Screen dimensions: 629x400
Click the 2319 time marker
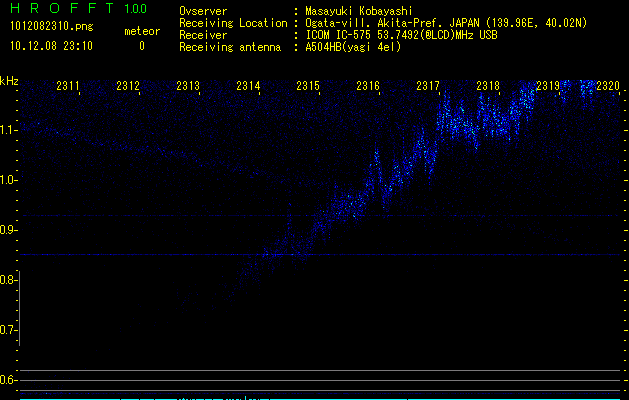point(548,85)
